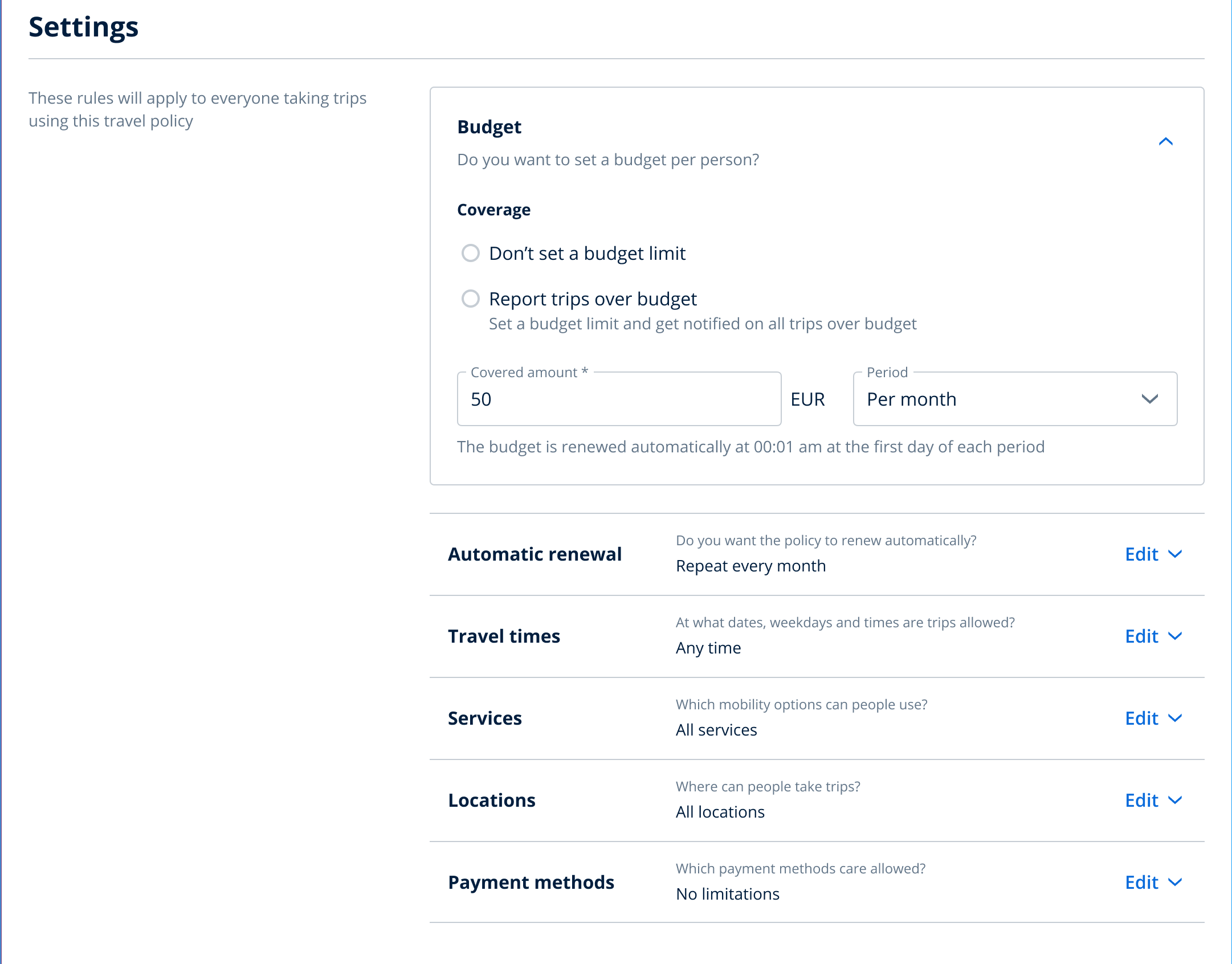The width and height of the screenshot is (1232, 964).
Task: Expand the Automatic renewal section
Action: point(1176,554)
